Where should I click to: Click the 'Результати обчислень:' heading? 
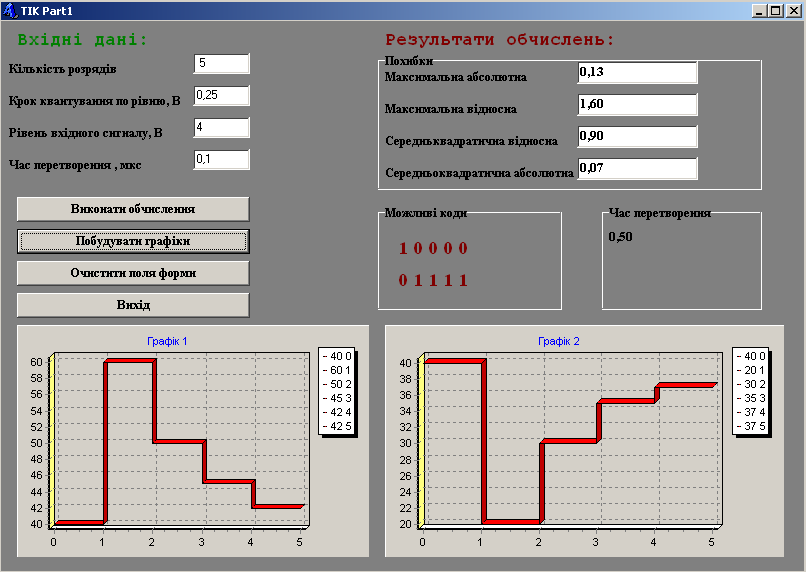[x=500, y=40]
